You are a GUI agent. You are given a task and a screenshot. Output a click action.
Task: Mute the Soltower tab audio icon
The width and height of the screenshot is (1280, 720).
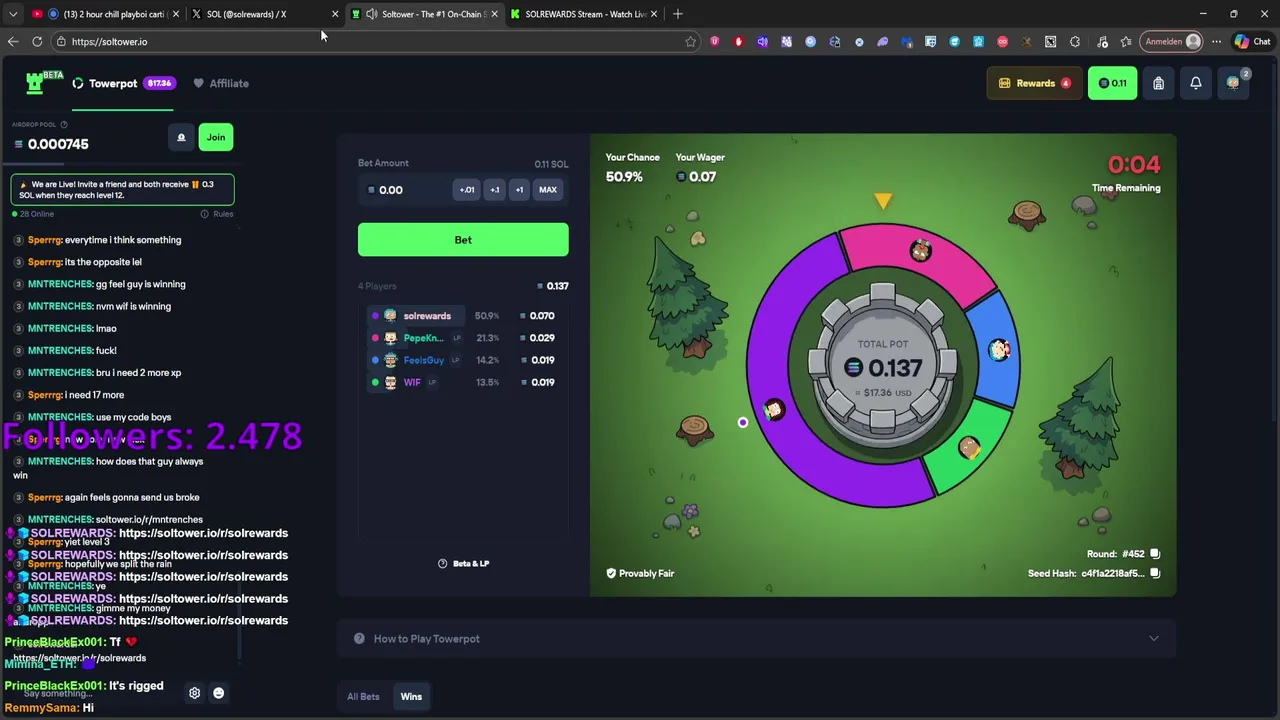coord(371,14)
